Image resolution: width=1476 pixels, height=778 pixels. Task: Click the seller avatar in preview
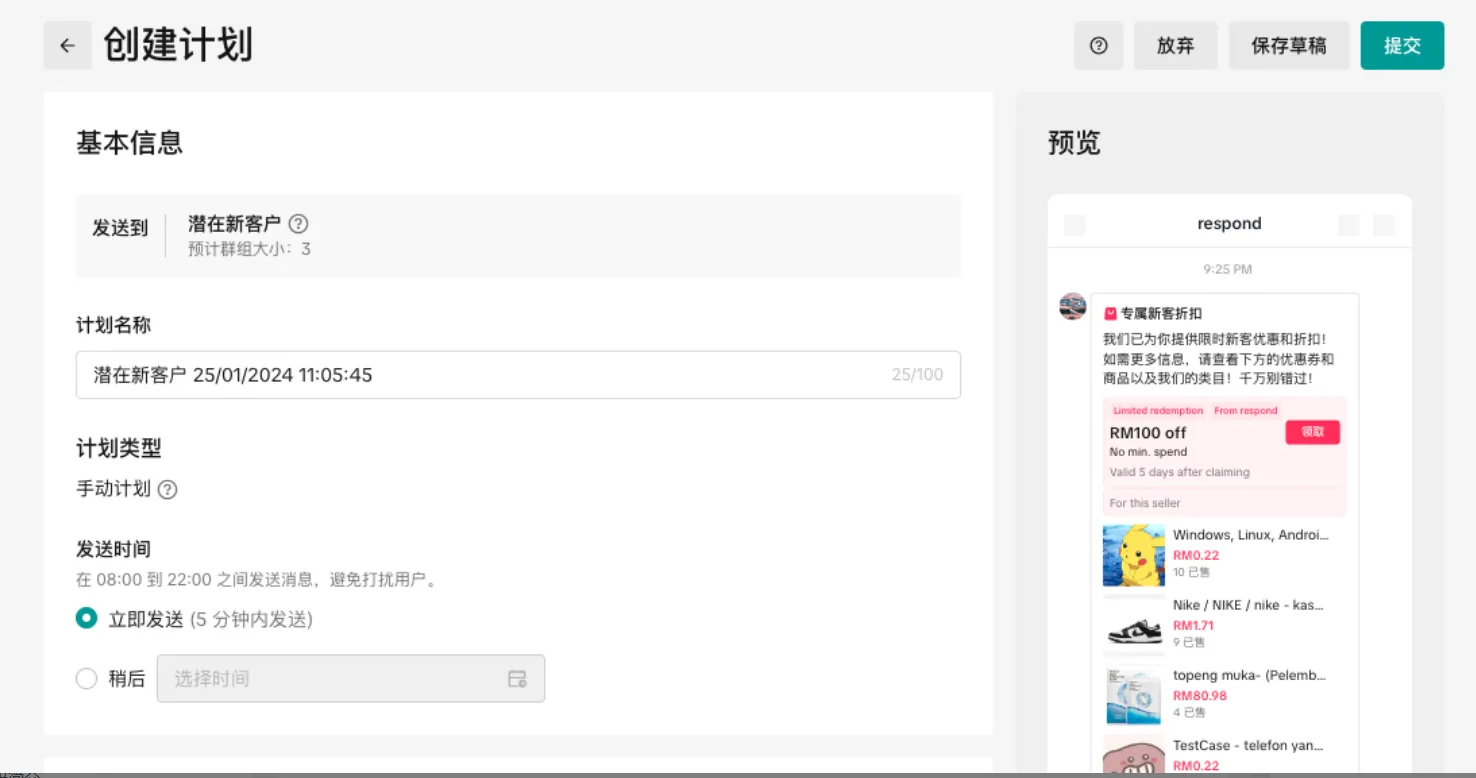1073,306
